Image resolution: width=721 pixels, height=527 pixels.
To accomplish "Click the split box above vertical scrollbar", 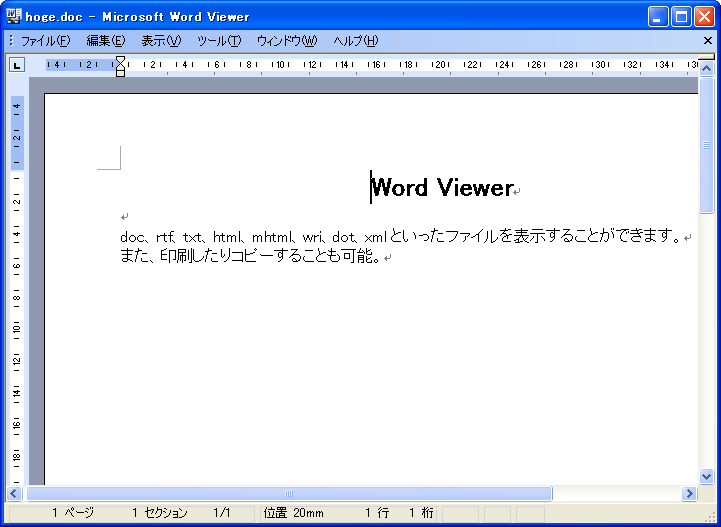I will coord(706,57).
